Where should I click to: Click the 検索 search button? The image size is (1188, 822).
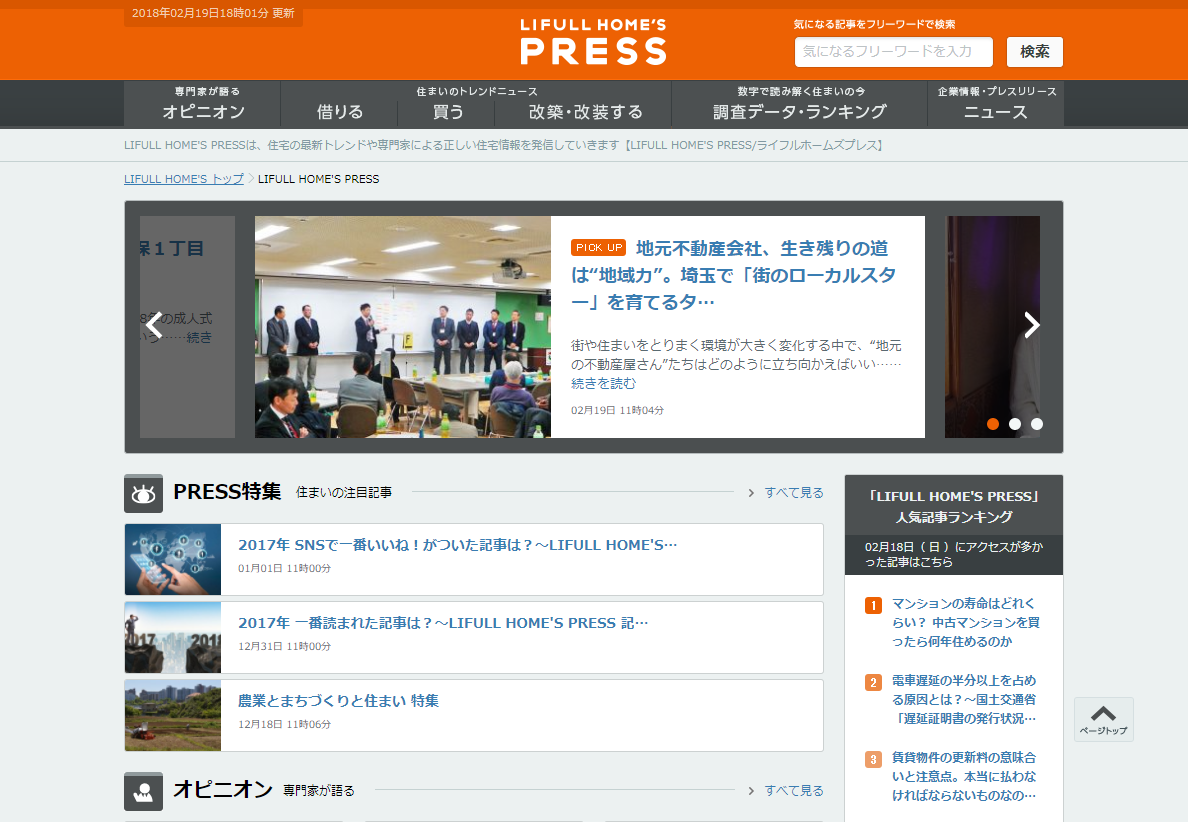click(x=1034, y=52)
